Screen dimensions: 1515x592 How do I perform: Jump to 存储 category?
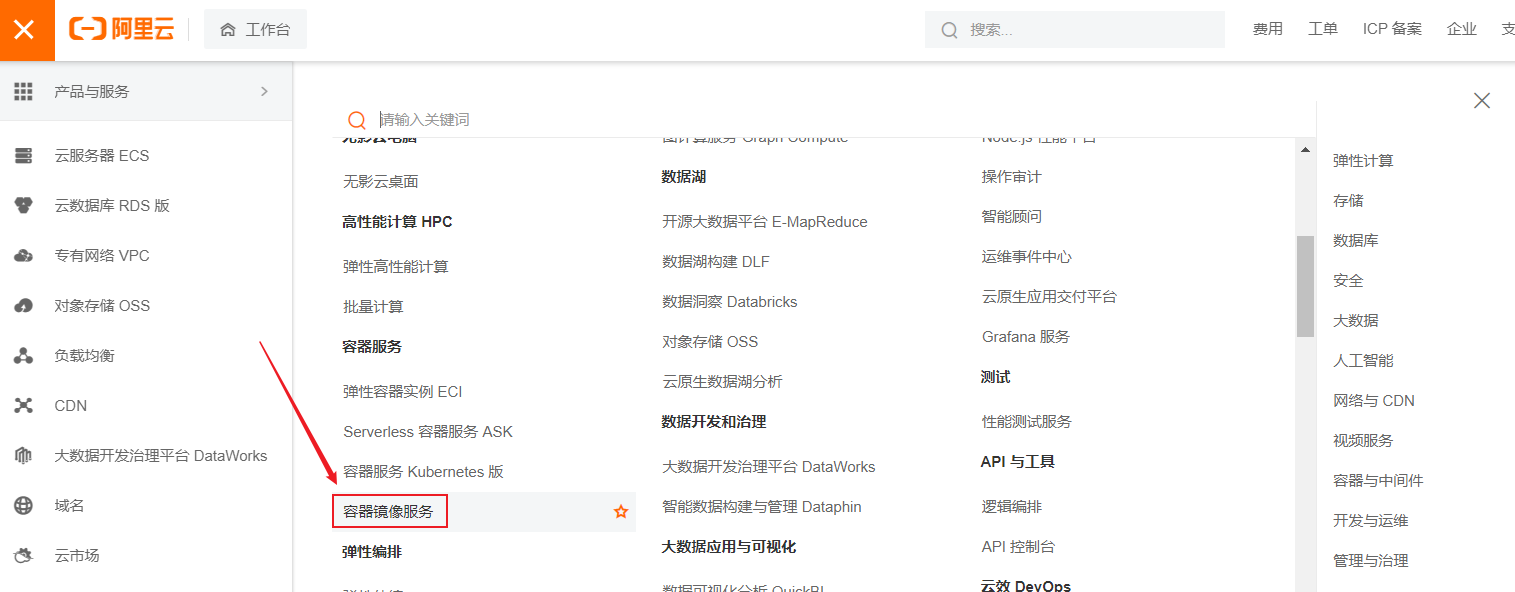(x=1348, y=201)
